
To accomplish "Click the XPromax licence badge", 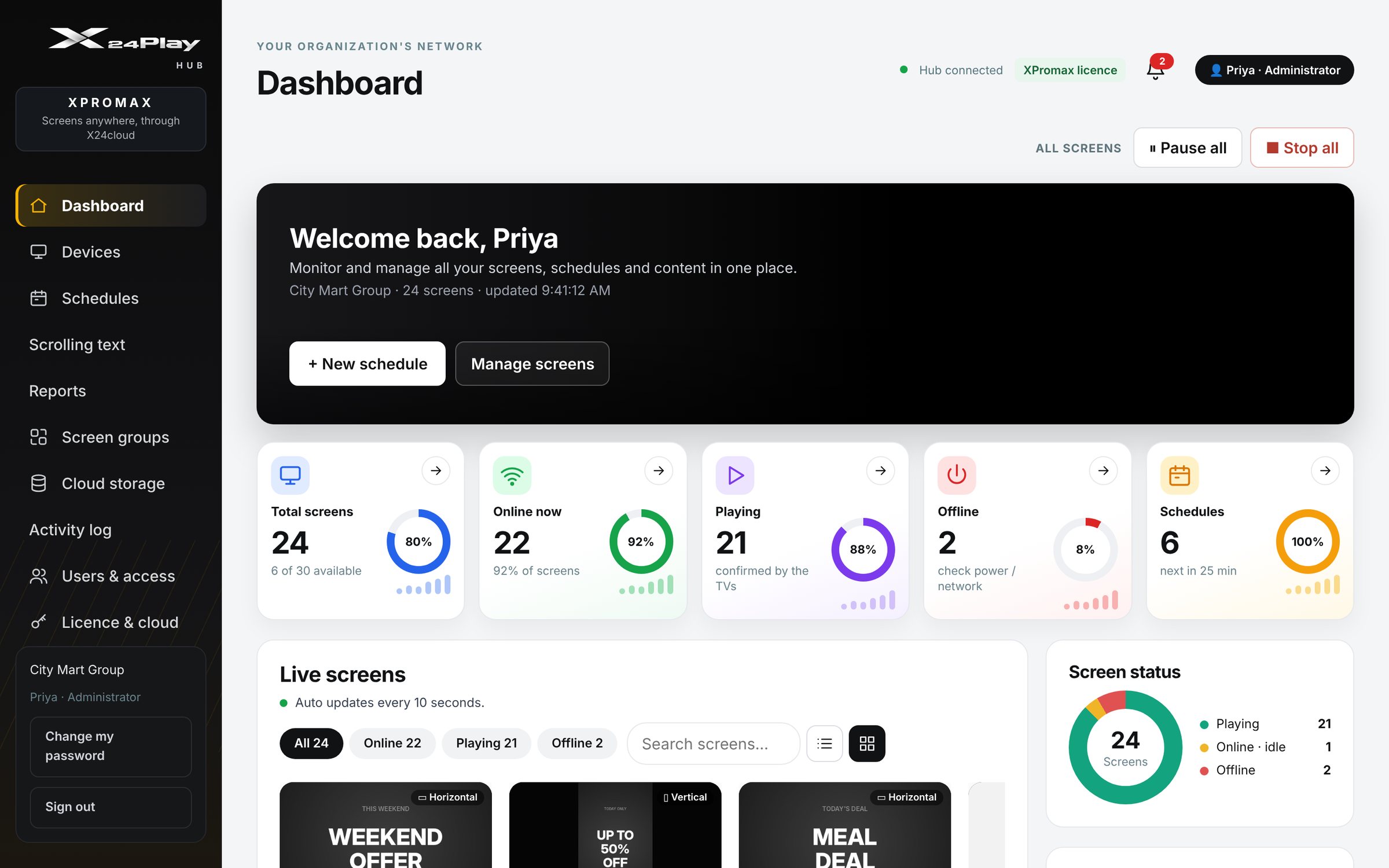I will pos(1070,70).
